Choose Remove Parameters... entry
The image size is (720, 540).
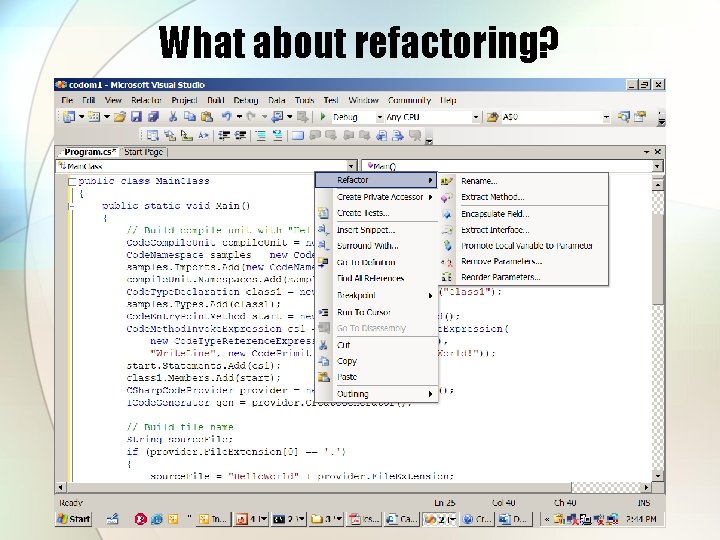pyautogui.click(x=501, y=261)
